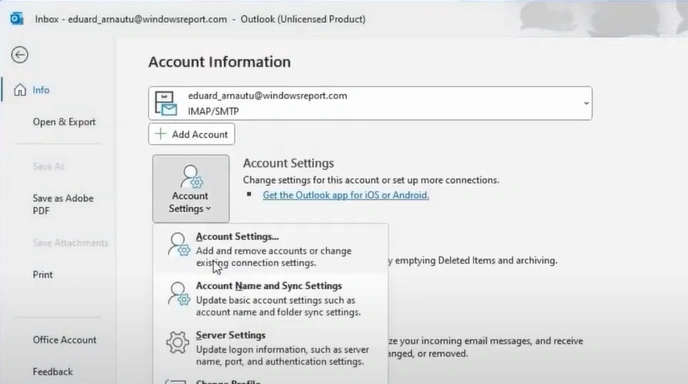Image resolution: width=688 pixels, height=384 pixels.
Task: Choose Account Name and Sync Settings
Action: (271, 298)
